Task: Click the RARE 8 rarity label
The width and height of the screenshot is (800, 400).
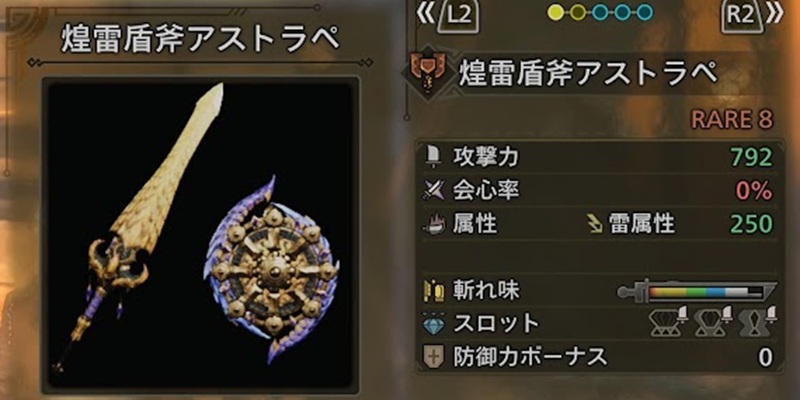Action: (732, 119)
